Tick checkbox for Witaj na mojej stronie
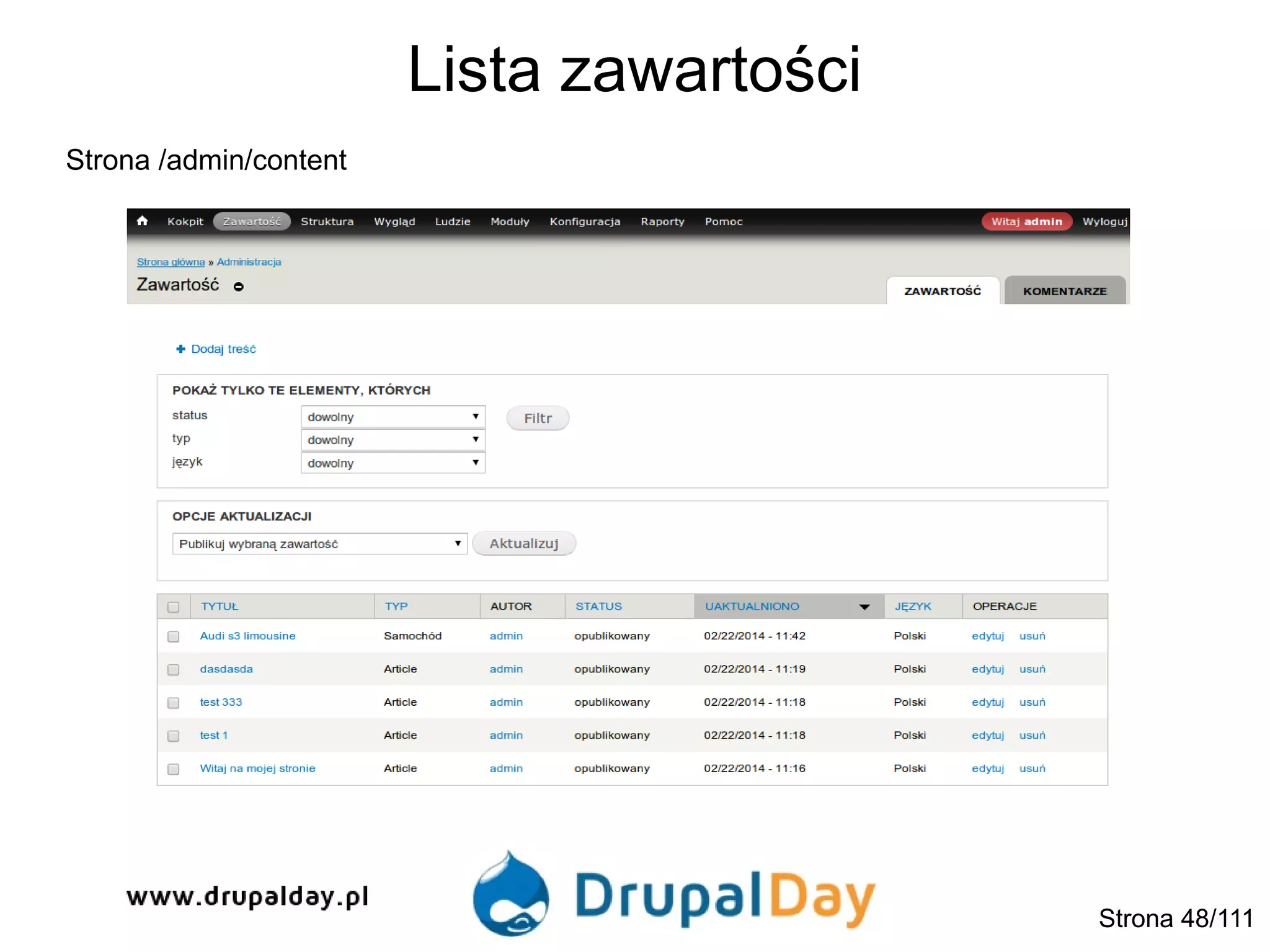Image resolution: width=1270 pixels, height=952 pixels. pyautogui.click(x=174, y=769)
